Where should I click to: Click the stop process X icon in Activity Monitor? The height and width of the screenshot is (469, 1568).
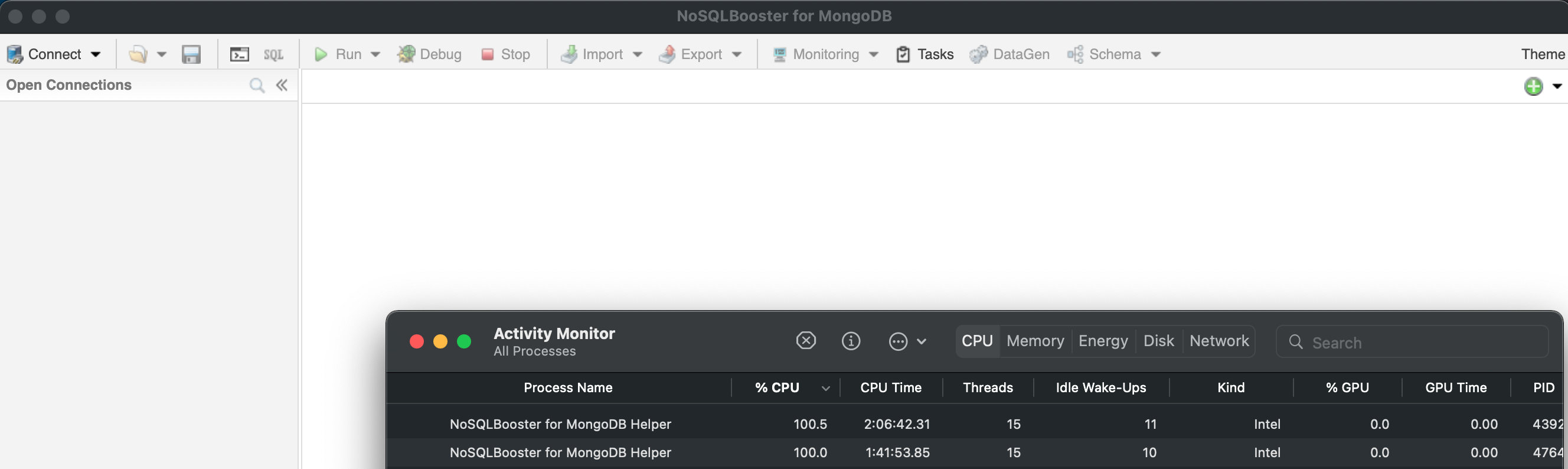coord(806,340)
